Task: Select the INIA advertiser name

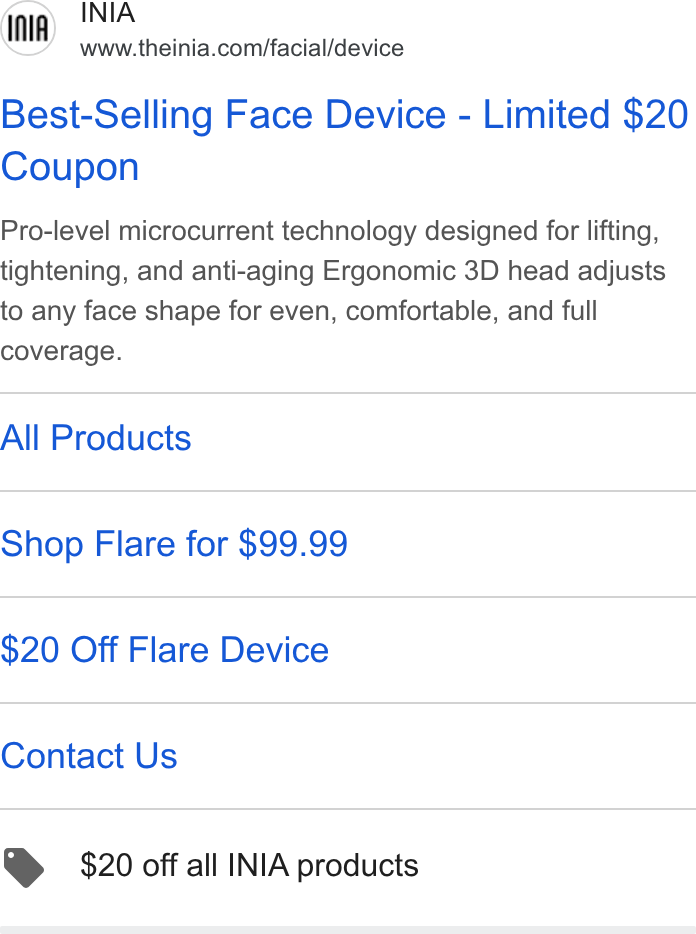Action: coord(108,13)
